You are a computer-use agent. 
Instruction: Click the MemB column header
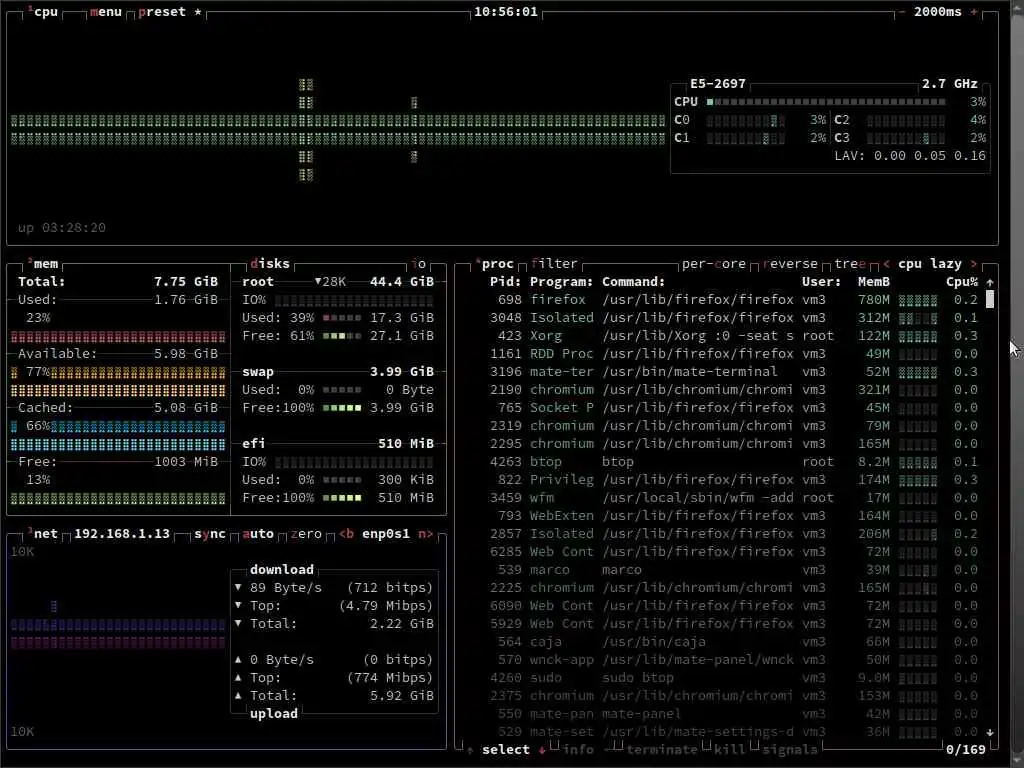(x=874, y=281)
